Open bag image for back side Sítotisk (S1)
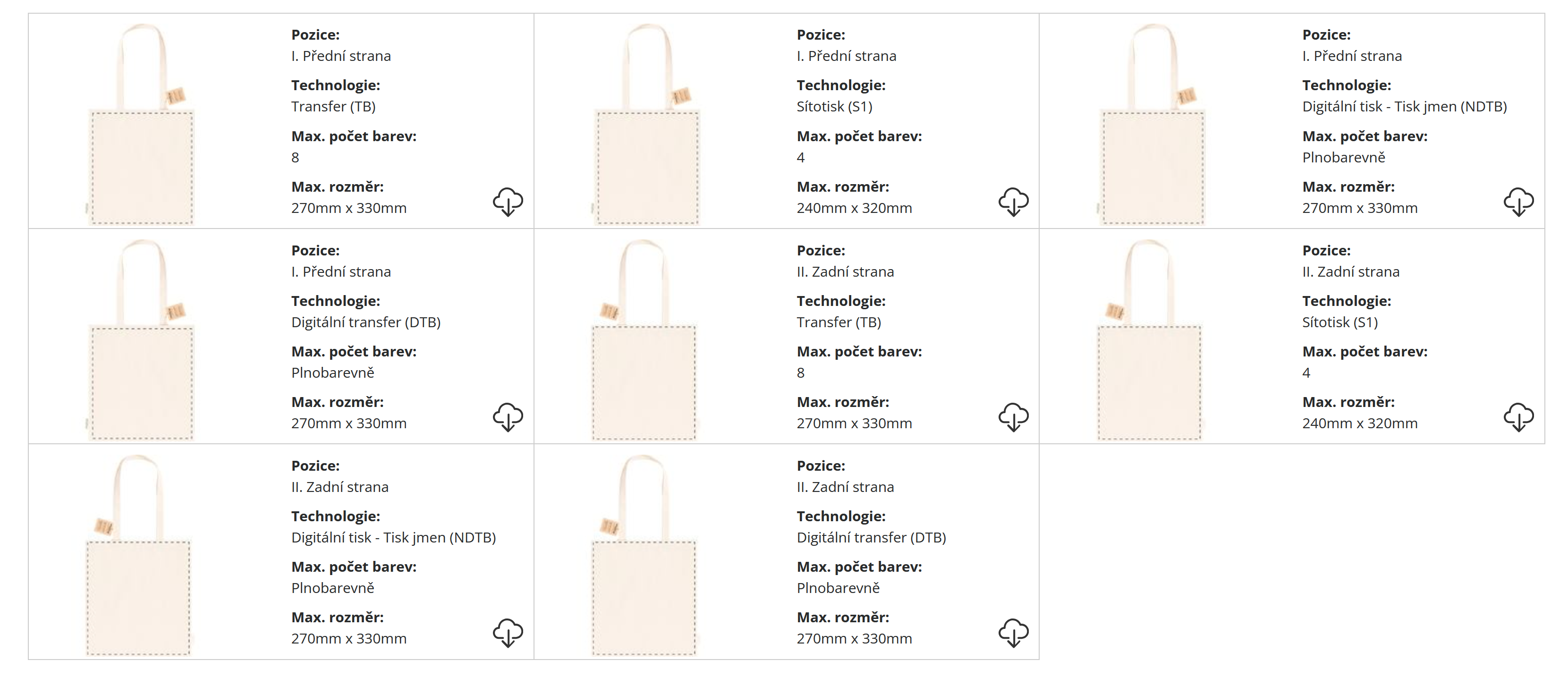 point(1149,339)
